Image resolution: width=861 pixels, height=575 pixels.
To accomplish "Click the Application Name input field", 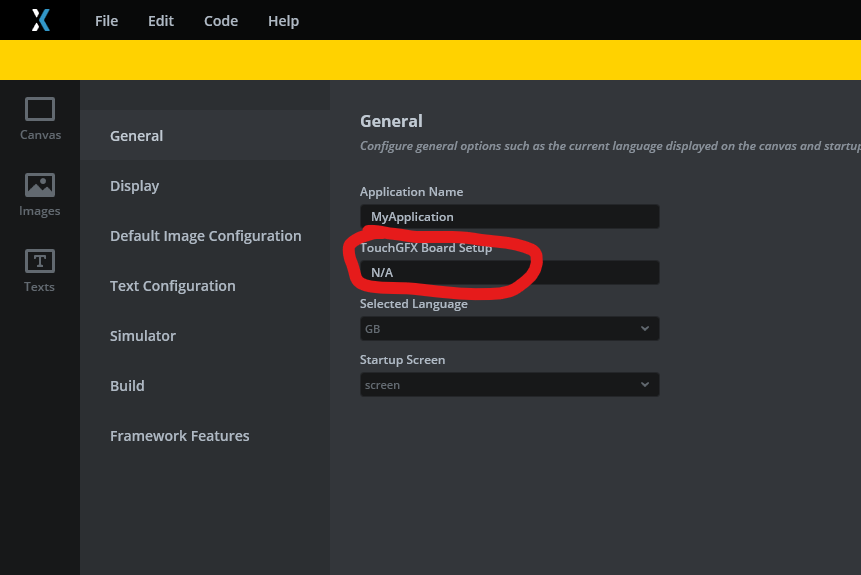I will [509, 216].
